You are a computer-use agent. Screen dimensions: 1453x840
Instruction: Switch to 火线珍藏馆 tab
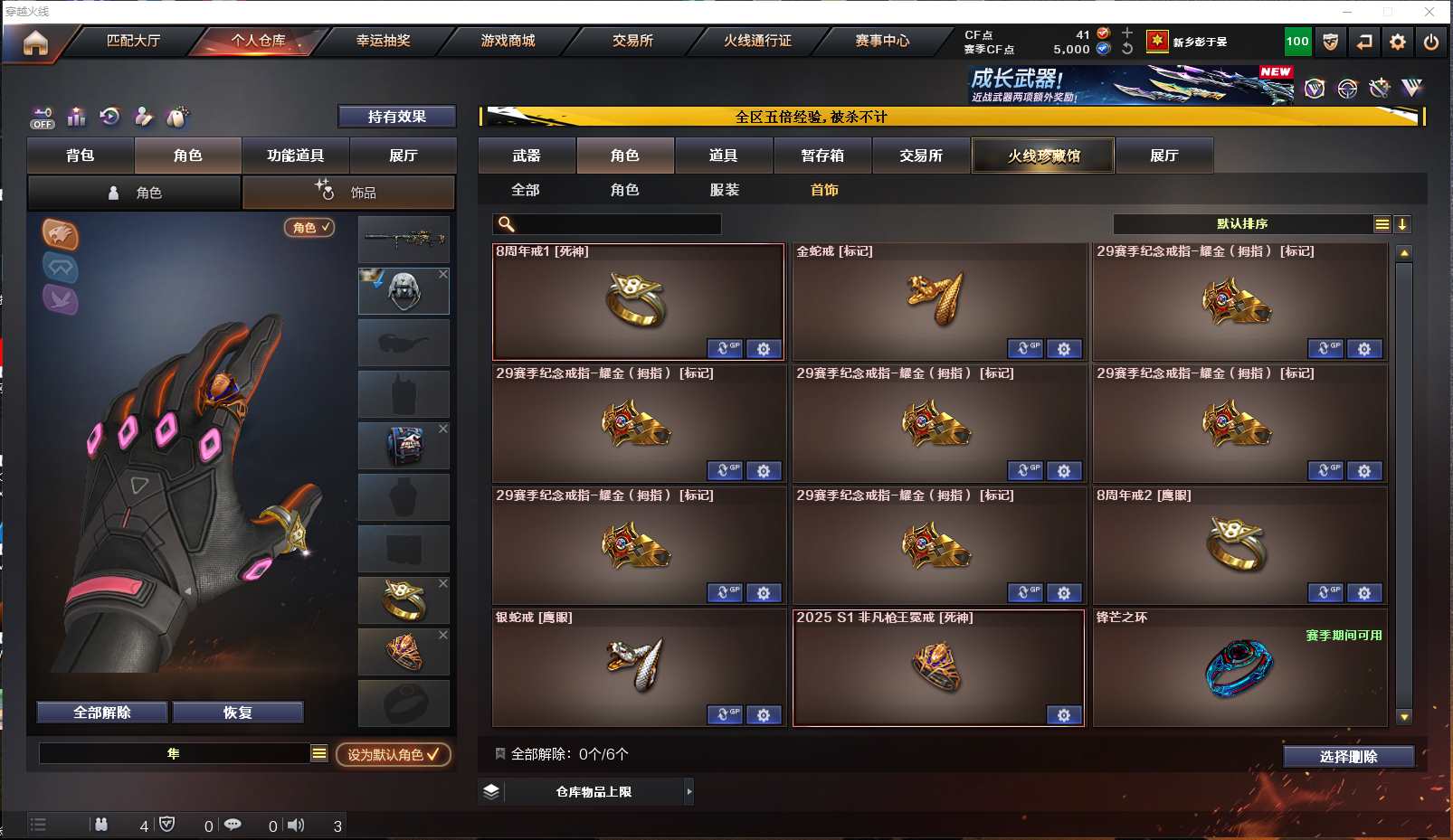(1043, 156)
